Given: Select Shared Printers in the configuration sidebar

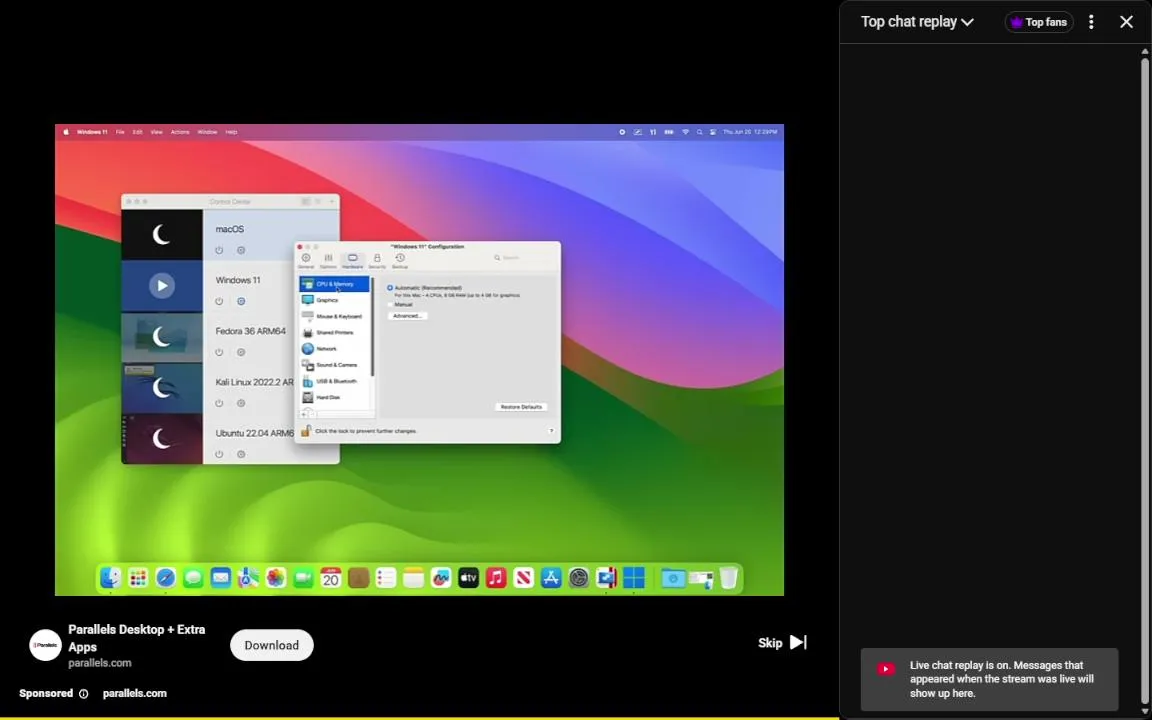Looking at the screenshot, I should (334, 332).
